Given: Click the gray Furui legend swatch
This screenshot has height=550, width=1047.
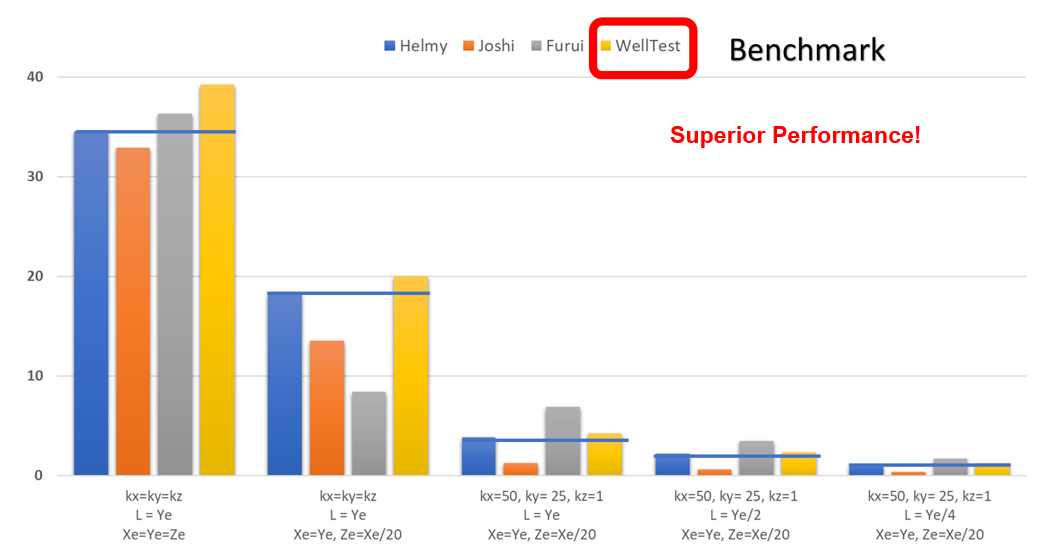Looking at the screenshot, I should 536,46.
